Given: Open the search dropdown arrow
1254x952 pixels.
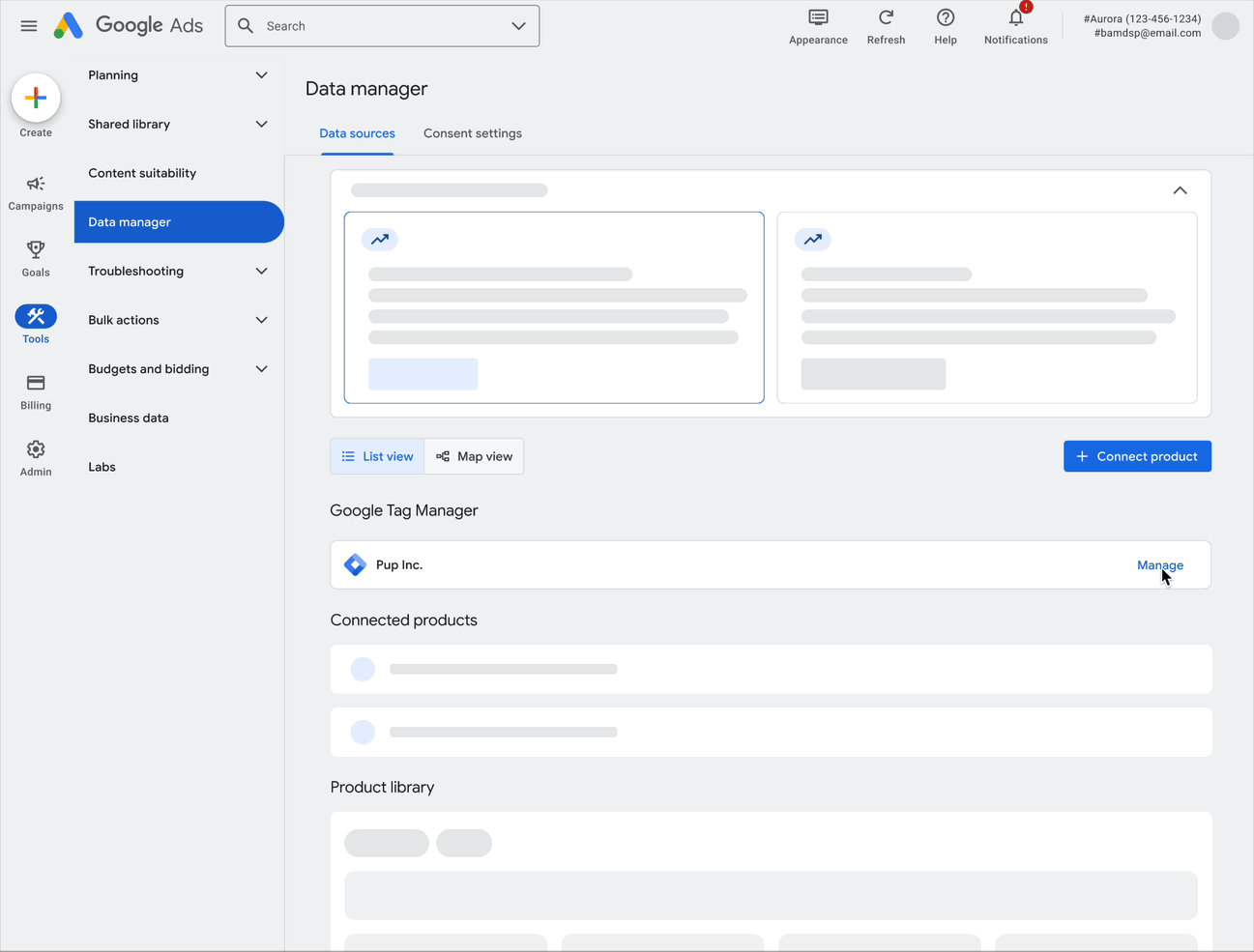Looking at the screenshot, I should (x=519, y=26).
